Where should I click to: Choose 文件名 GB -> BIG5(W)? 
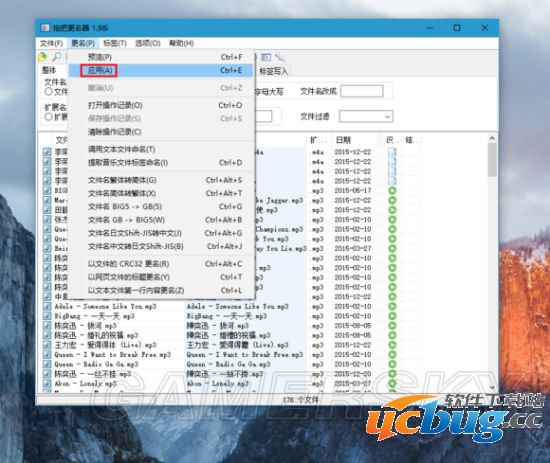161,220
